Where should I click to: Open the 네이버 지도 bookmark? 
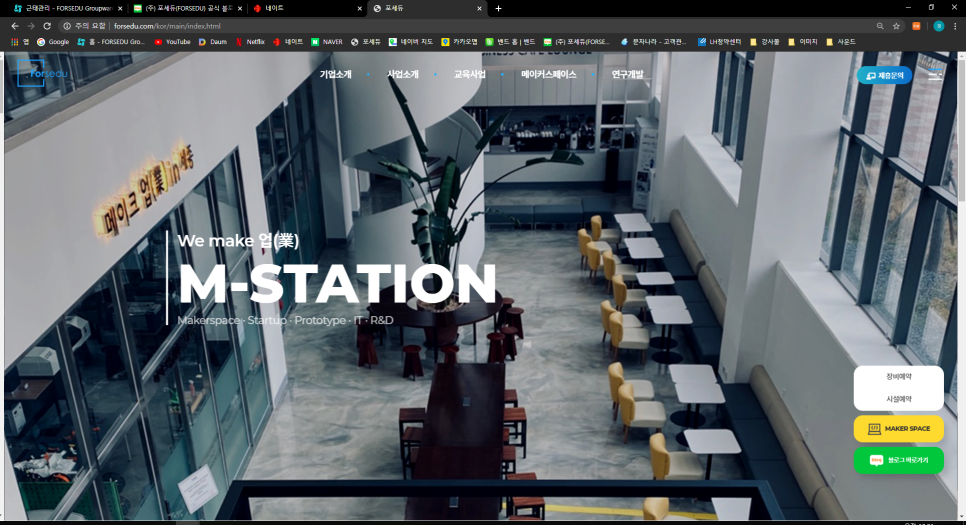coord(410,42)
